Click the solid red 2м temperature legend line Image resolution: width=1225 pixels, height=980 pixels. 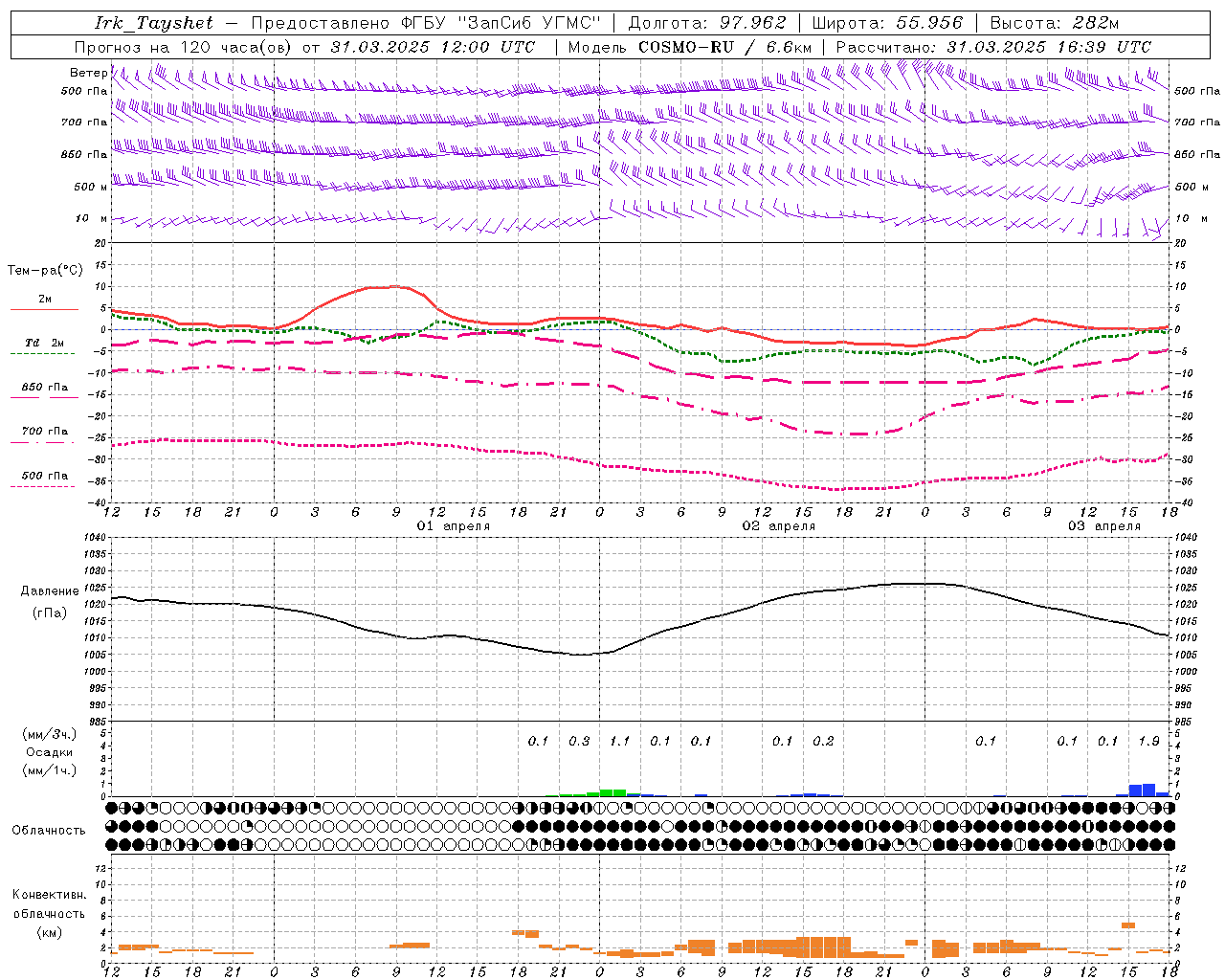pos(44,310)
